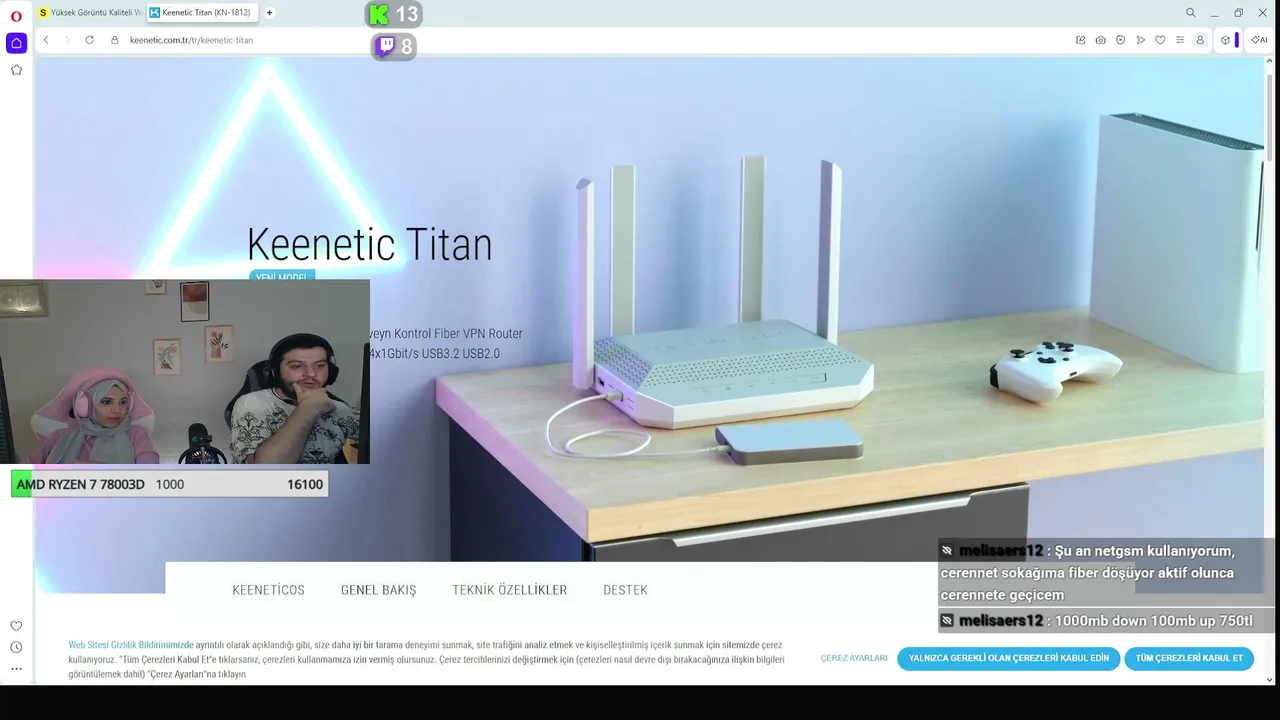Switch to the Yüksek Görüntü Kaliteli tab
Viewport: 1280px width, 720px height.
point(90,13)
